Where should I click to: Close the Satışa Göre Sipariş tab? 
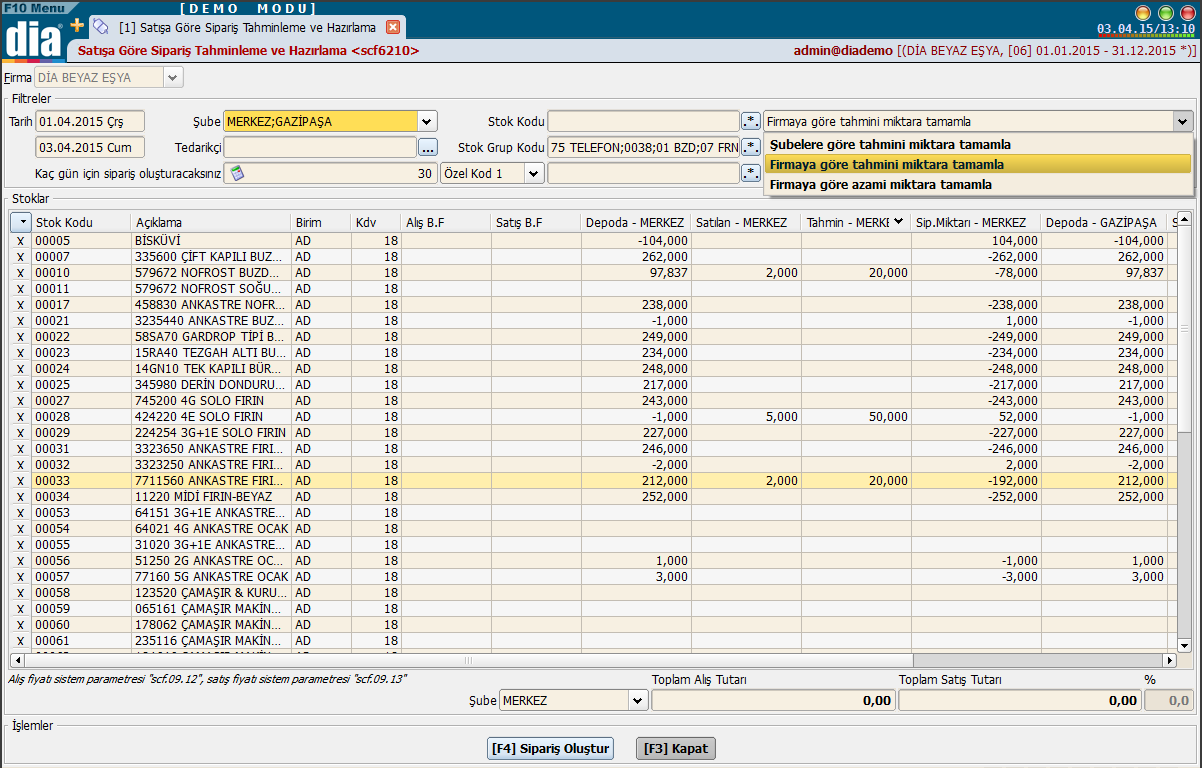tap(393, 27)
